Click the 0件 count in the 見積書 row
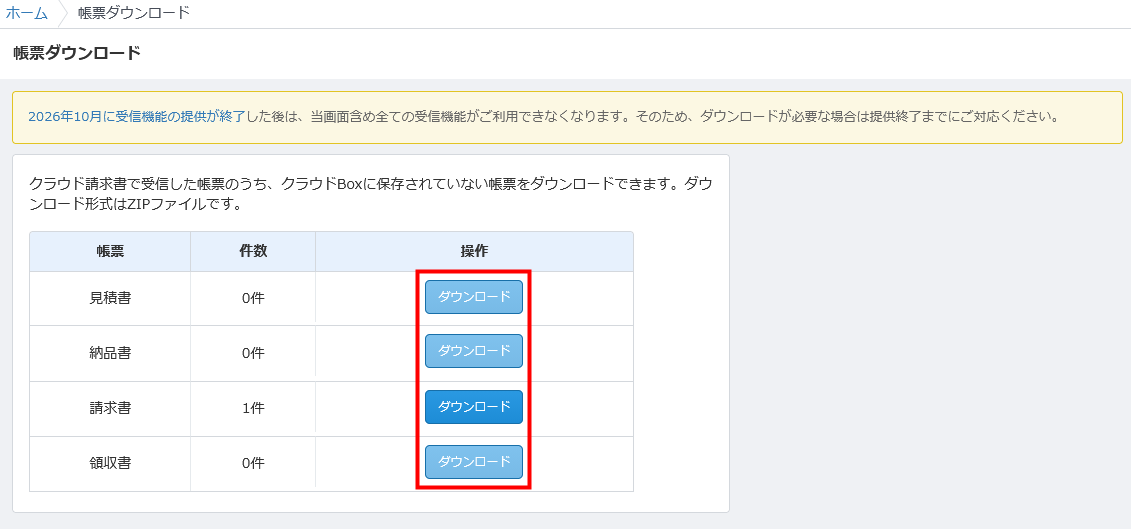Screen dimensions: 1131x529 click(253, 298)
